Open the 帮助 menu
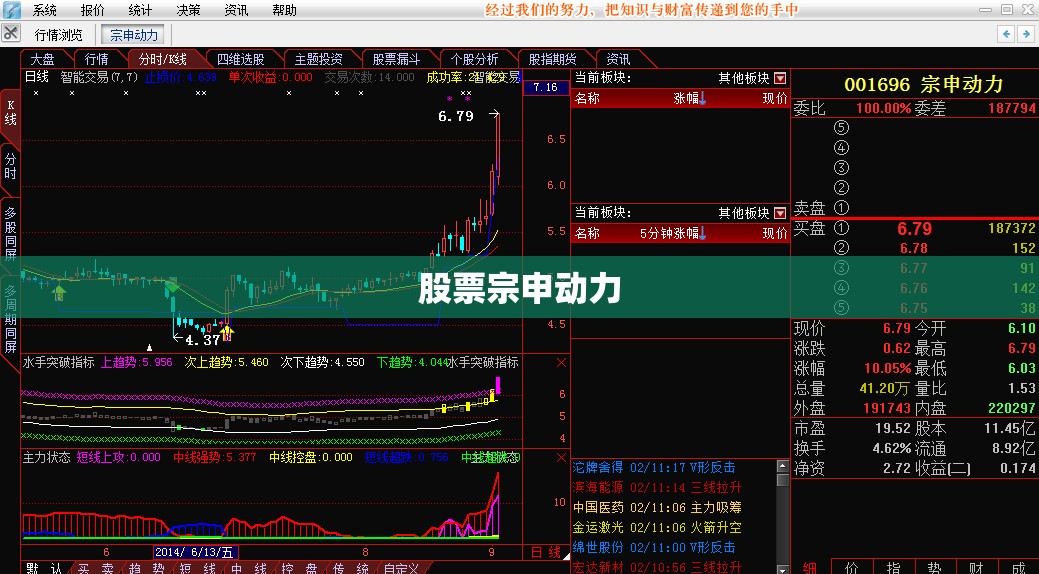The height and width of the screenshot is (574, 1039). click(x=284, y=10)
